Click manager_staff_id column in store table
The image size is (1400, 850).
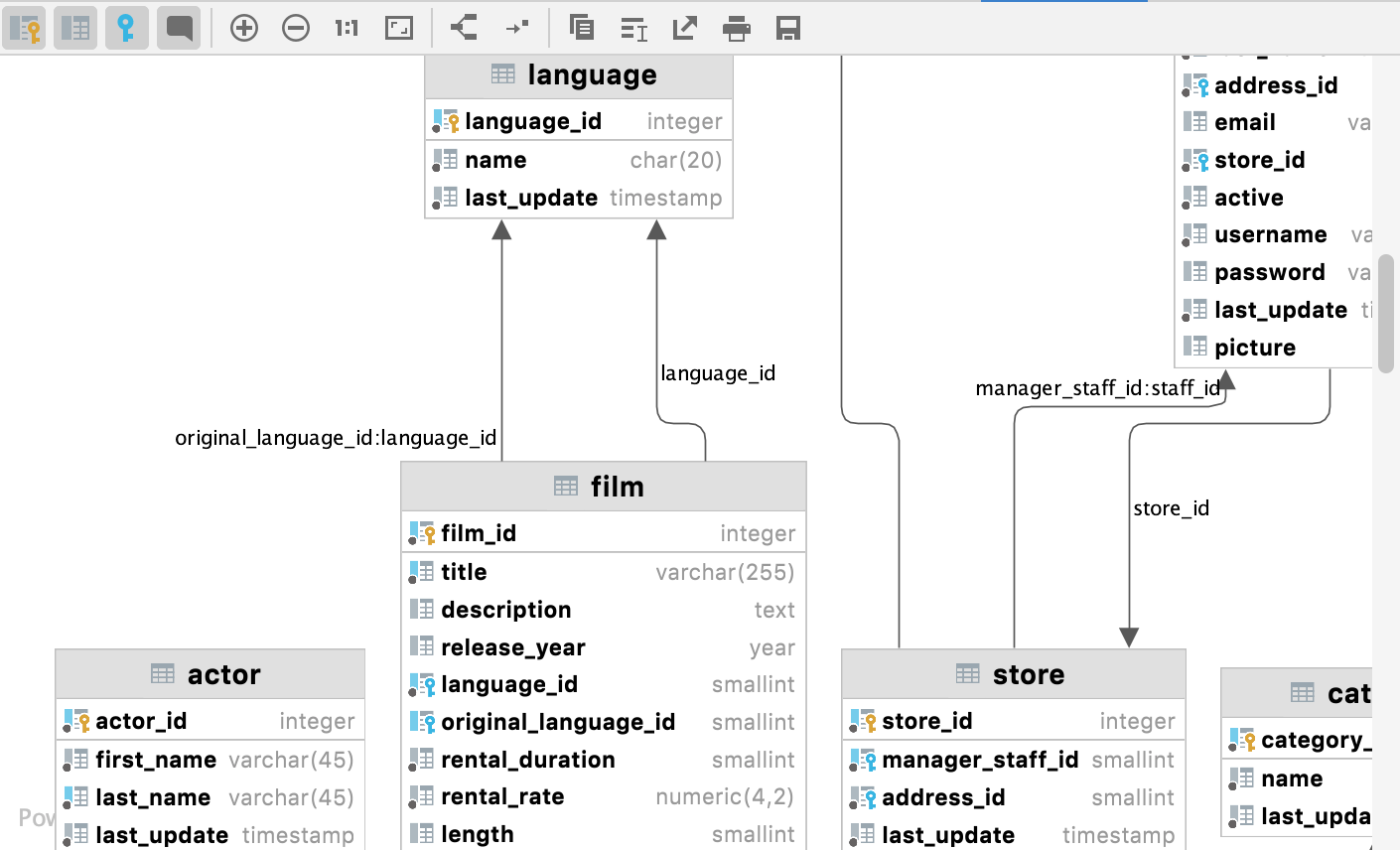[x=1014, y=760]
